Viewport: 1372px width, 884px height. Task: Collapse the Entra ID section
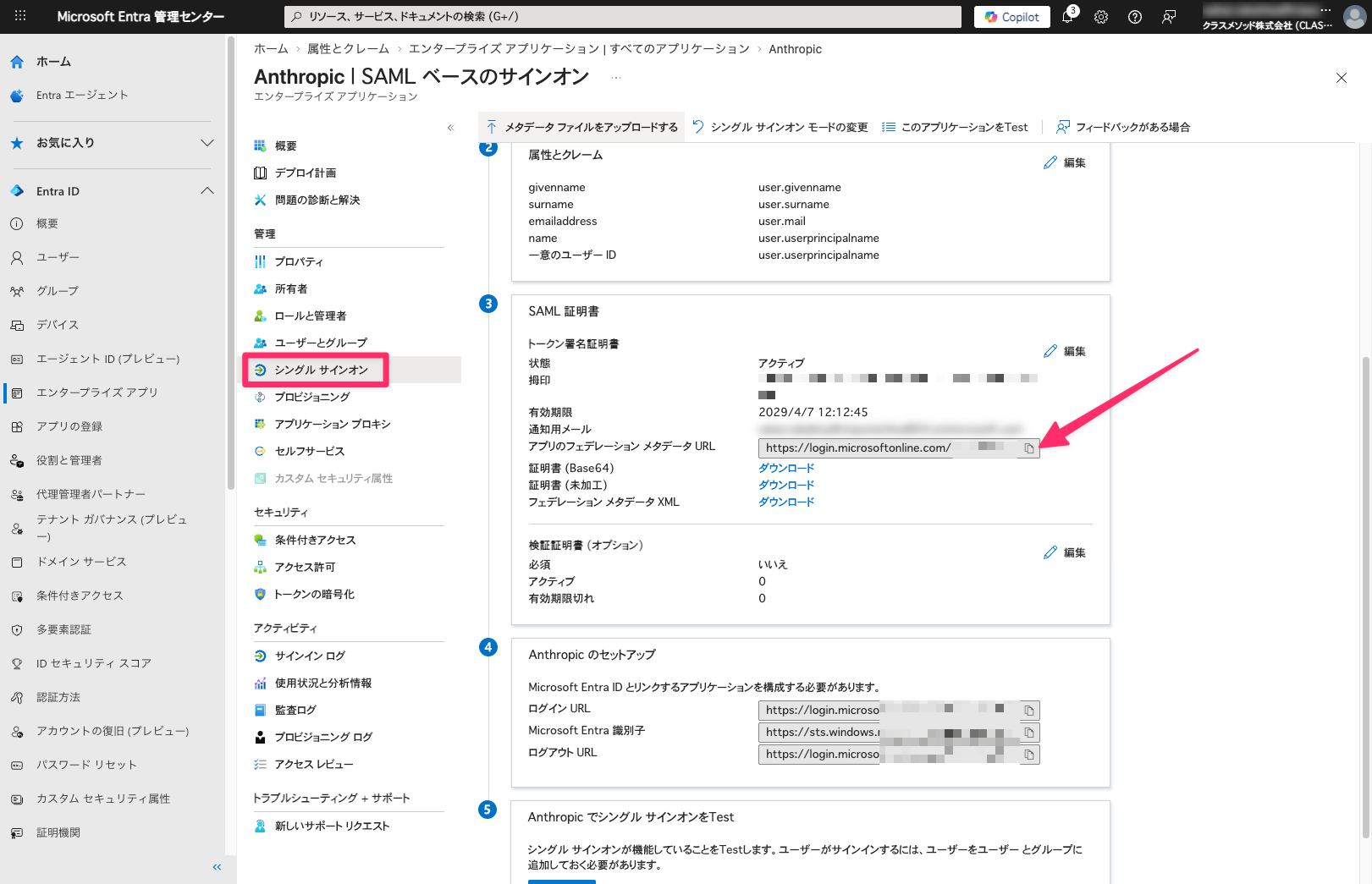click(207, 191)
